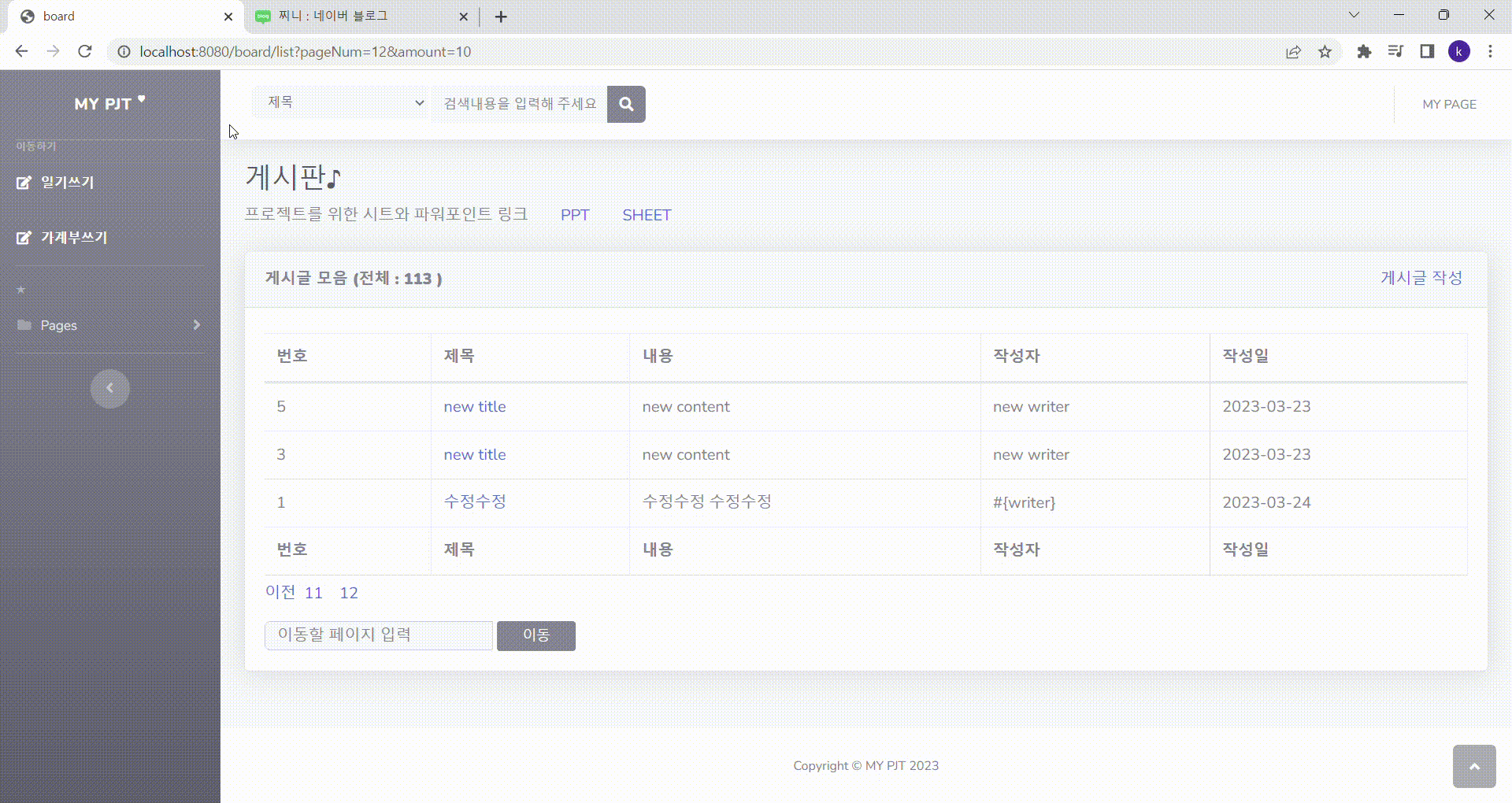Bookmark this page with the star icon
Screen dimensions: 1512x803
pyautogui.click(x=1325, y=52)
